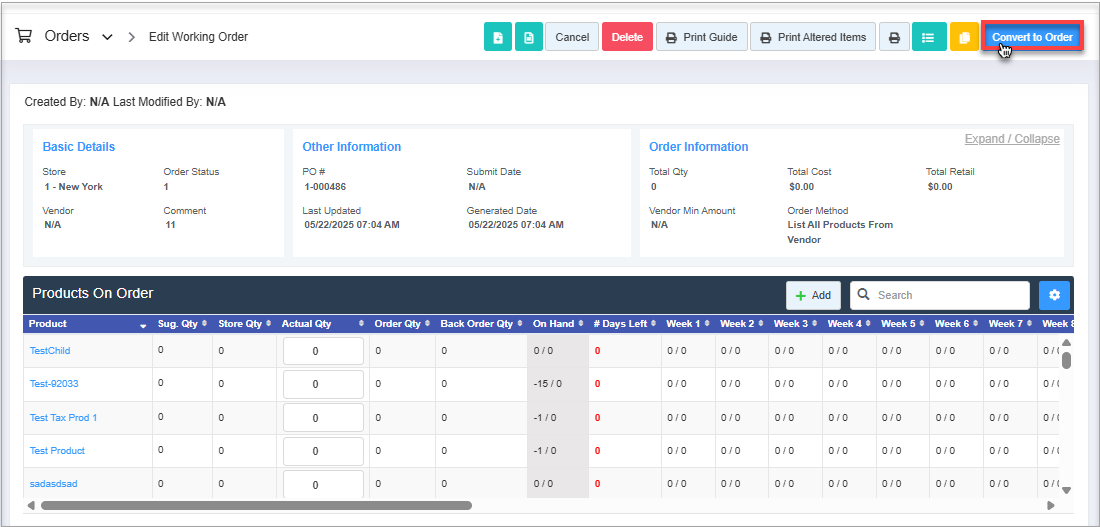Click the PO number 1-000486

(325, 187)
